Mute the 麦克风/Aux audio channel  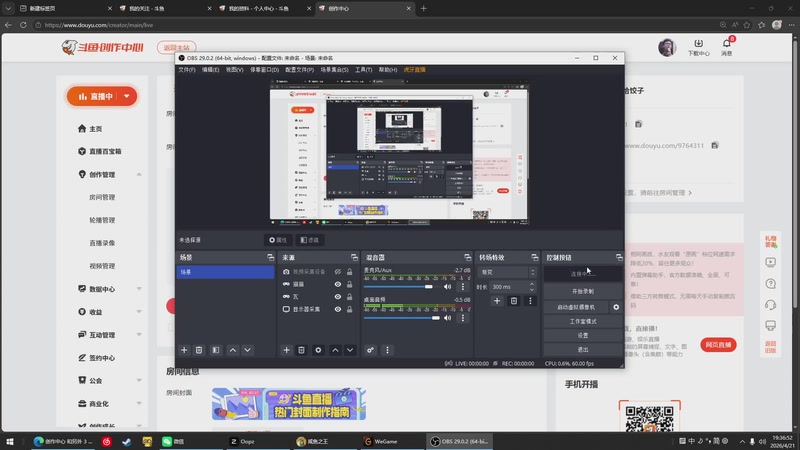(447, 287)
